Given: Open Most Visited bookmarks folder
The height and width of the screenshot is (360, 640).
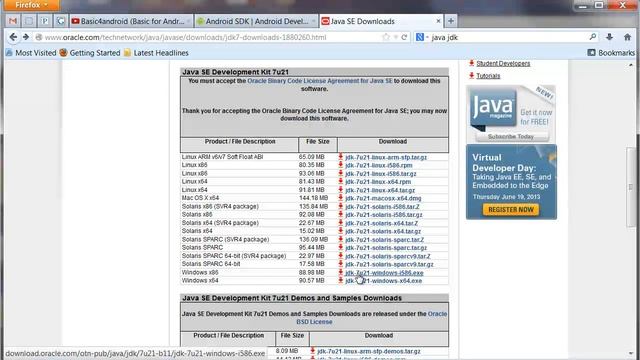Looking at the screenshot, I should 31,53.
